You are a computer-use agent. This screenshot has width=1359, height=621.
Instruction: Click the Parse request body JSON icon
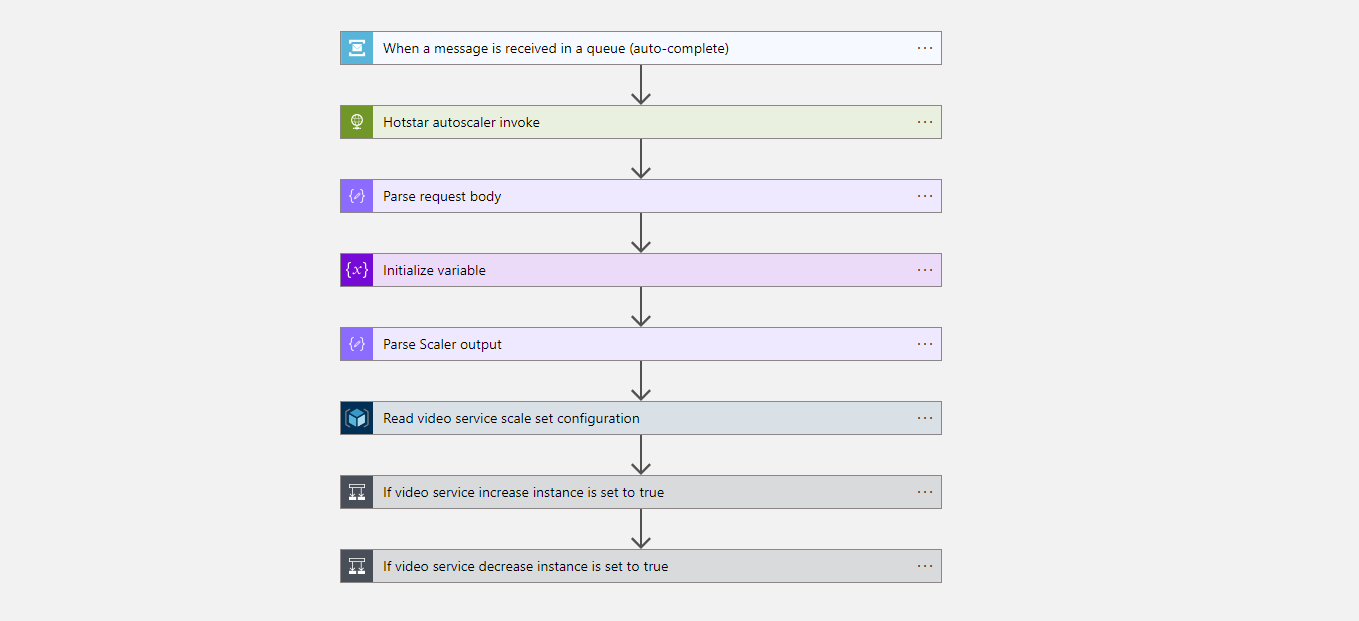pyautogui.click(x=357, y=196)
